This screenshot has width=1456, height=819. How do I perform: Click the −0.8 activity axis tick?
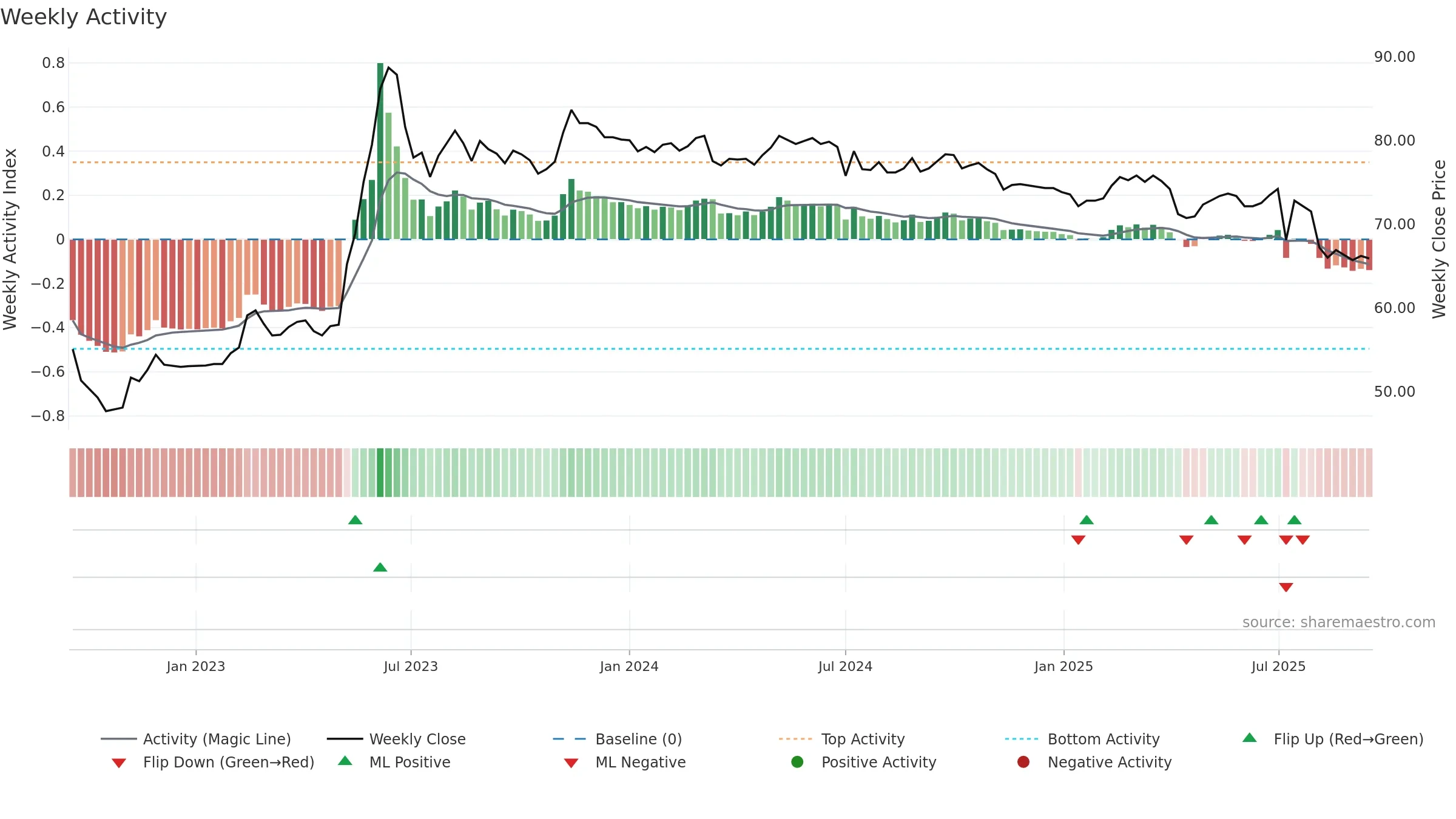48,416
